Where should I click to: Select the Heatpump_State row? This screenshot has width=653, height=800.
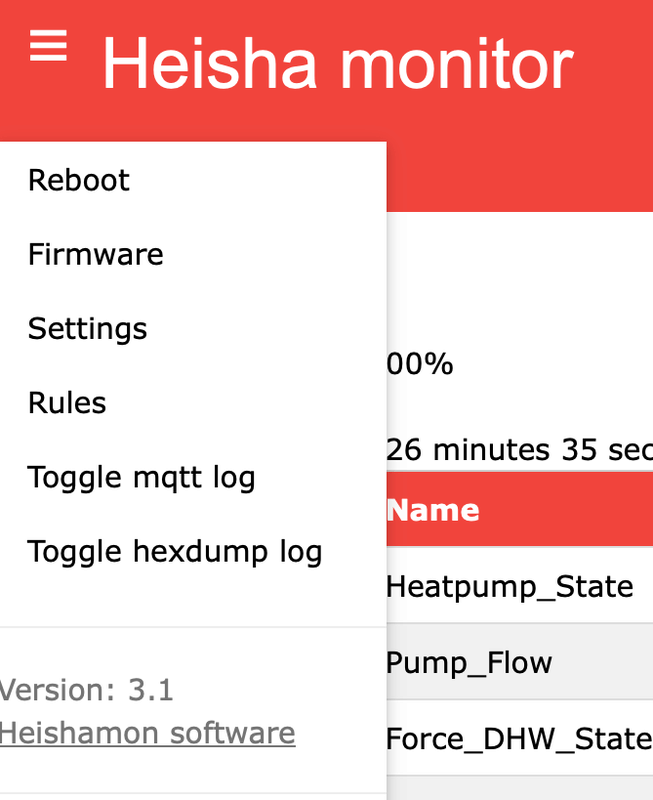(509, 585)
